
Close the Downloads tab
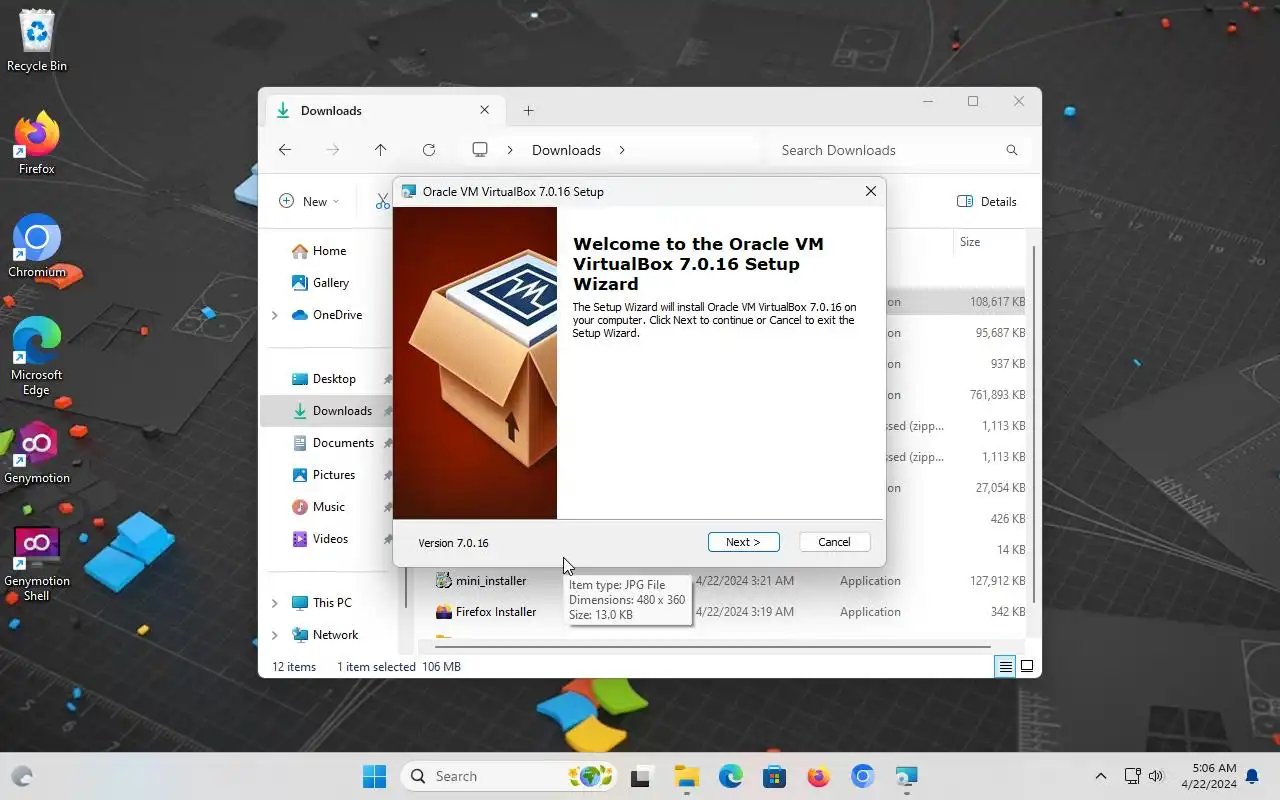[485, 110]
